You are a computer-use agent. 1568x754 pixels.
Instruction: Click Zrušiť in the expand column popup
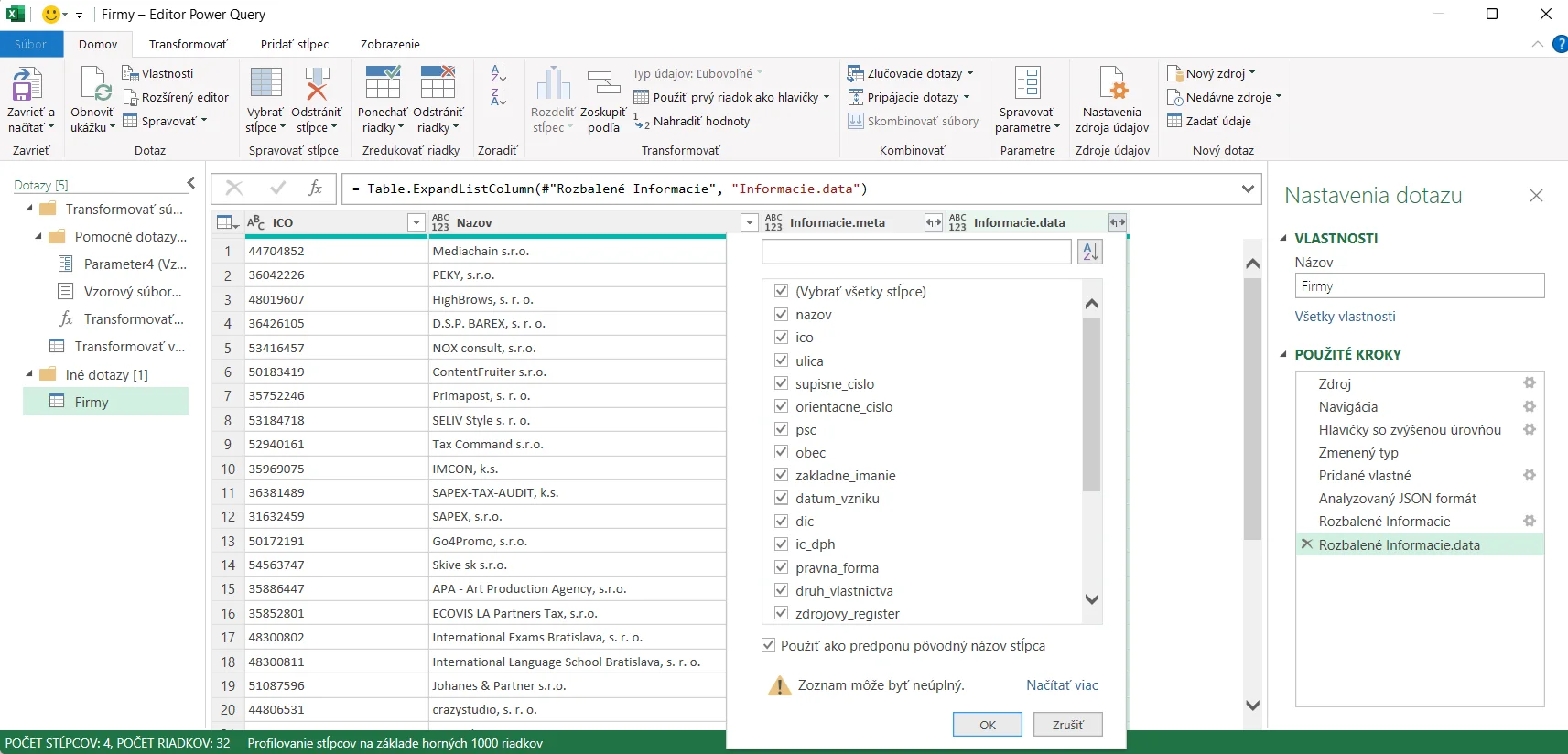click(x=1067, y=725)
